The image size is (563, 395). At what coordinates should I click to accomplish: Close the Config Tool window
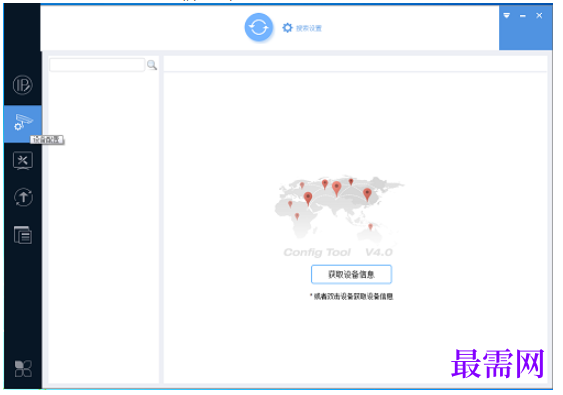539,15
